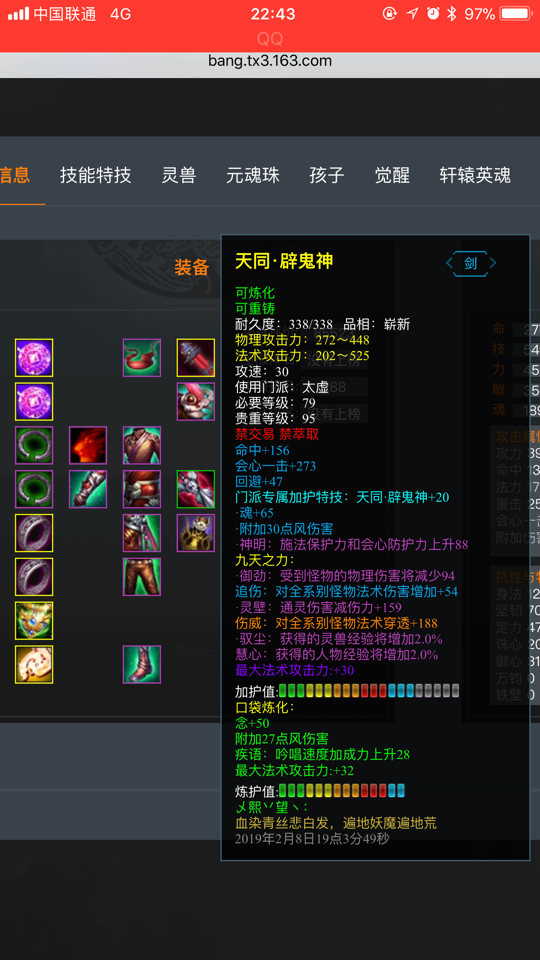Image resolution: width=540 pixels, height=960 pixels.
Task: Tap the red boot equipment icon
Action: tap(142, 664)
